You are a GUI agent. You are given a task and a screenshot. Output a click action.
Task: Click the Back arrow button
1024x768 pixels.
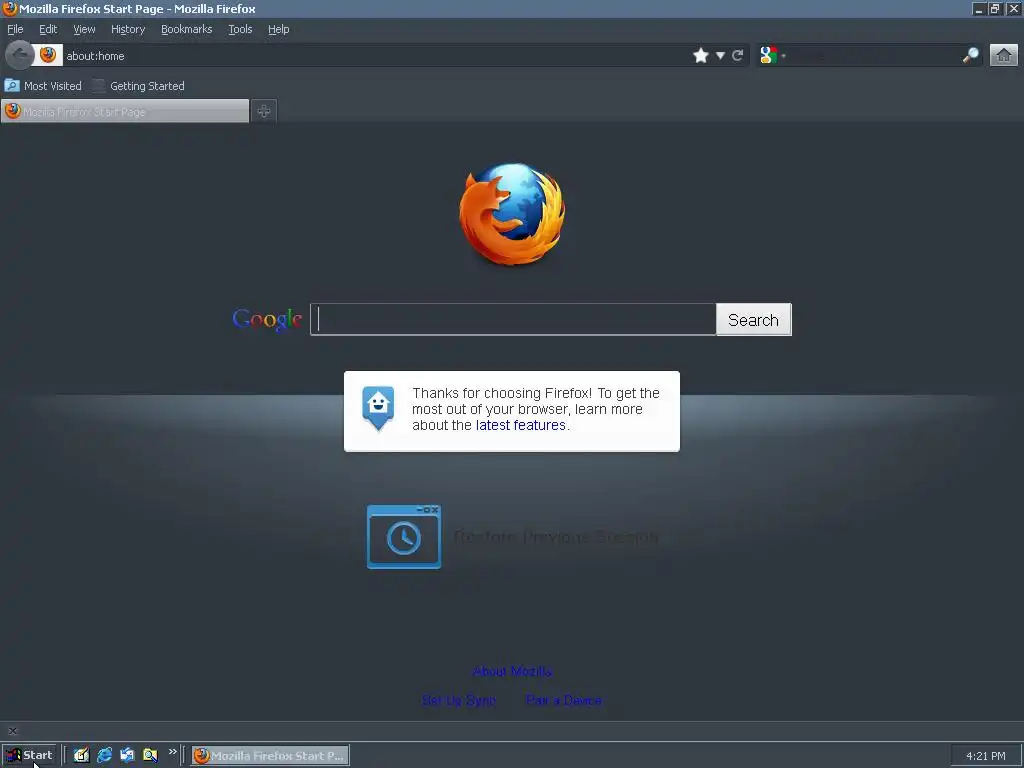[20, 56]
